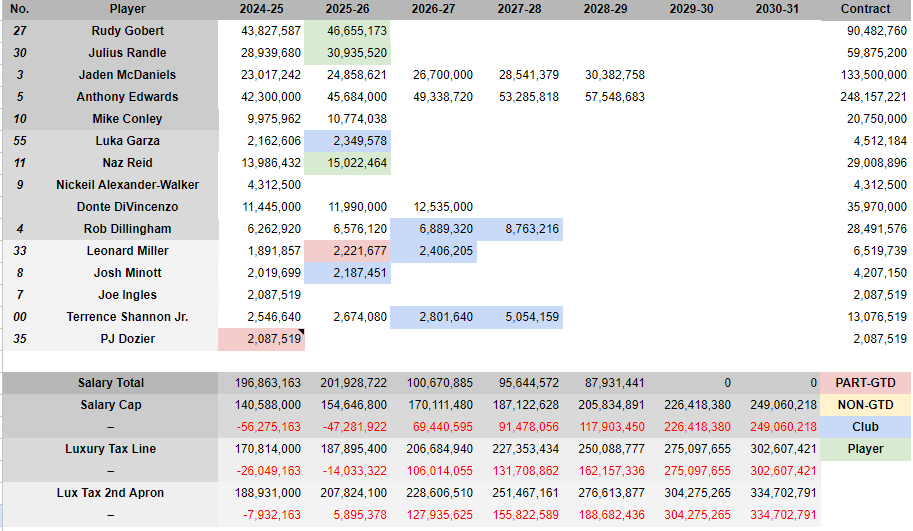
Task: Click the Rudy Gobert name cell
Action: point(127,31)
